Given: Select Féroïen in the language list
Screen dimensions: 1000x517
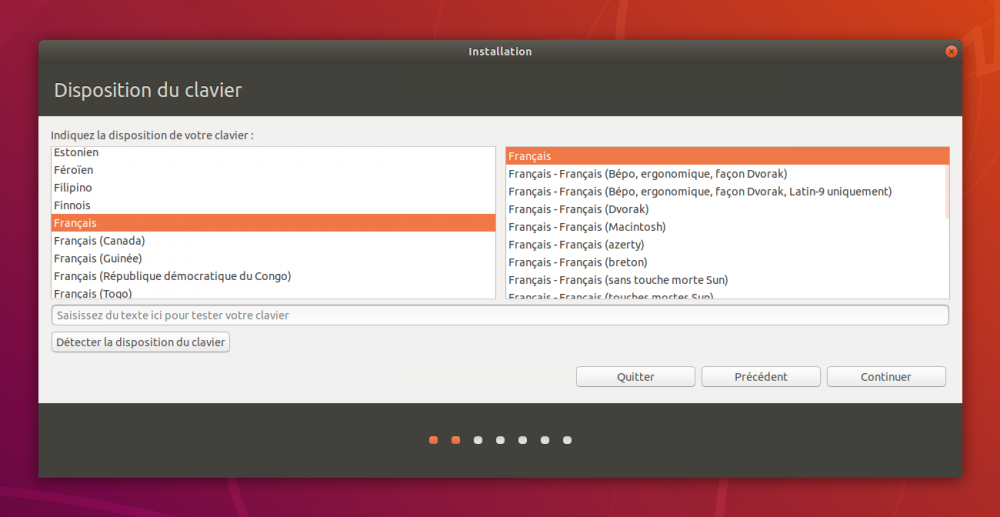Looking at the screenshot, I should click(273, 170).
